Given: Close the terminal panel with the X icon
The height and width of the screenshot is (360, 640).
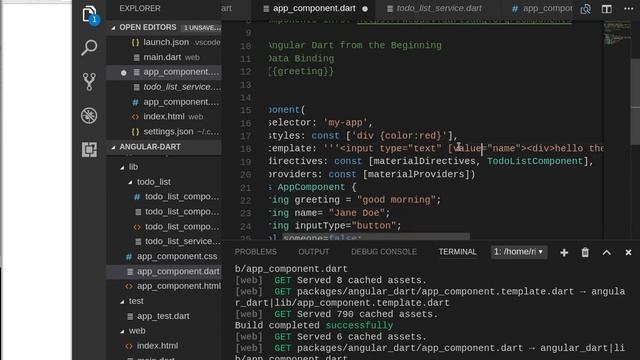Looking at the screenshot, I should pos(628,253).
